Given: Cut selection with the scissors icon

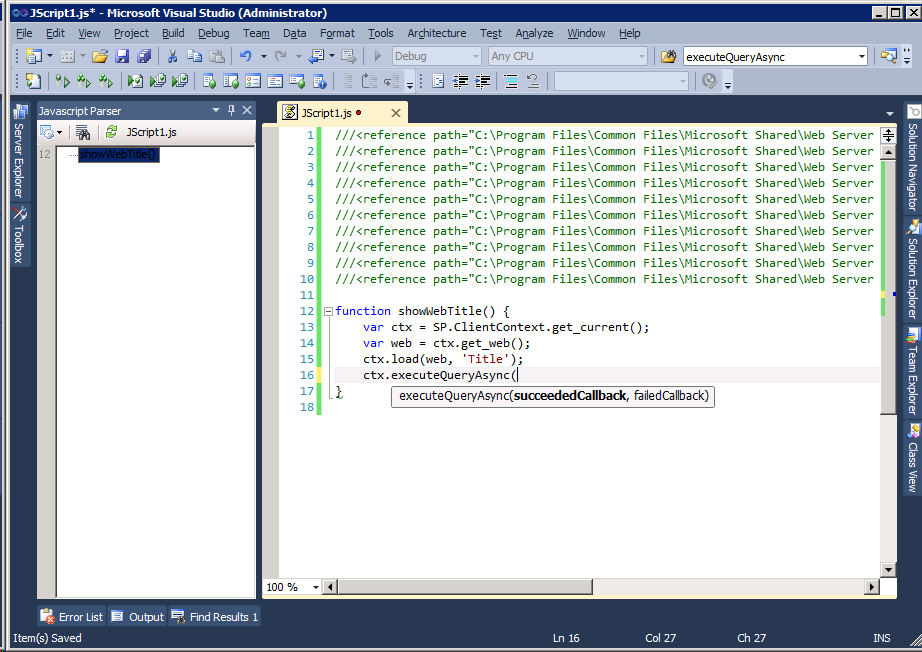Looking at the screenshot, I should tap(172, 56).
